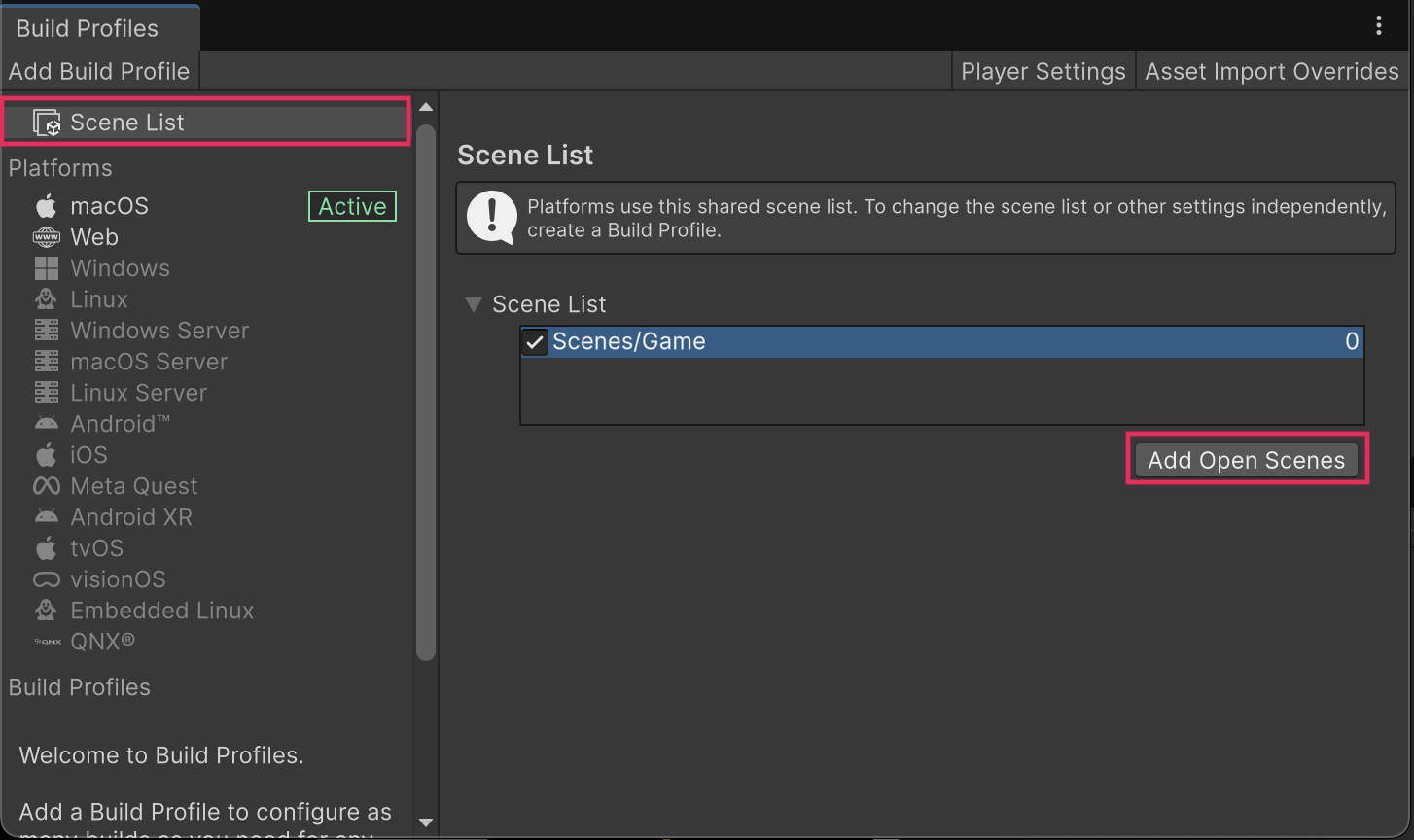This screenshot has width=1414, height=840.
Task: Click the Windows logo platform icon
Action: (46, 268)
